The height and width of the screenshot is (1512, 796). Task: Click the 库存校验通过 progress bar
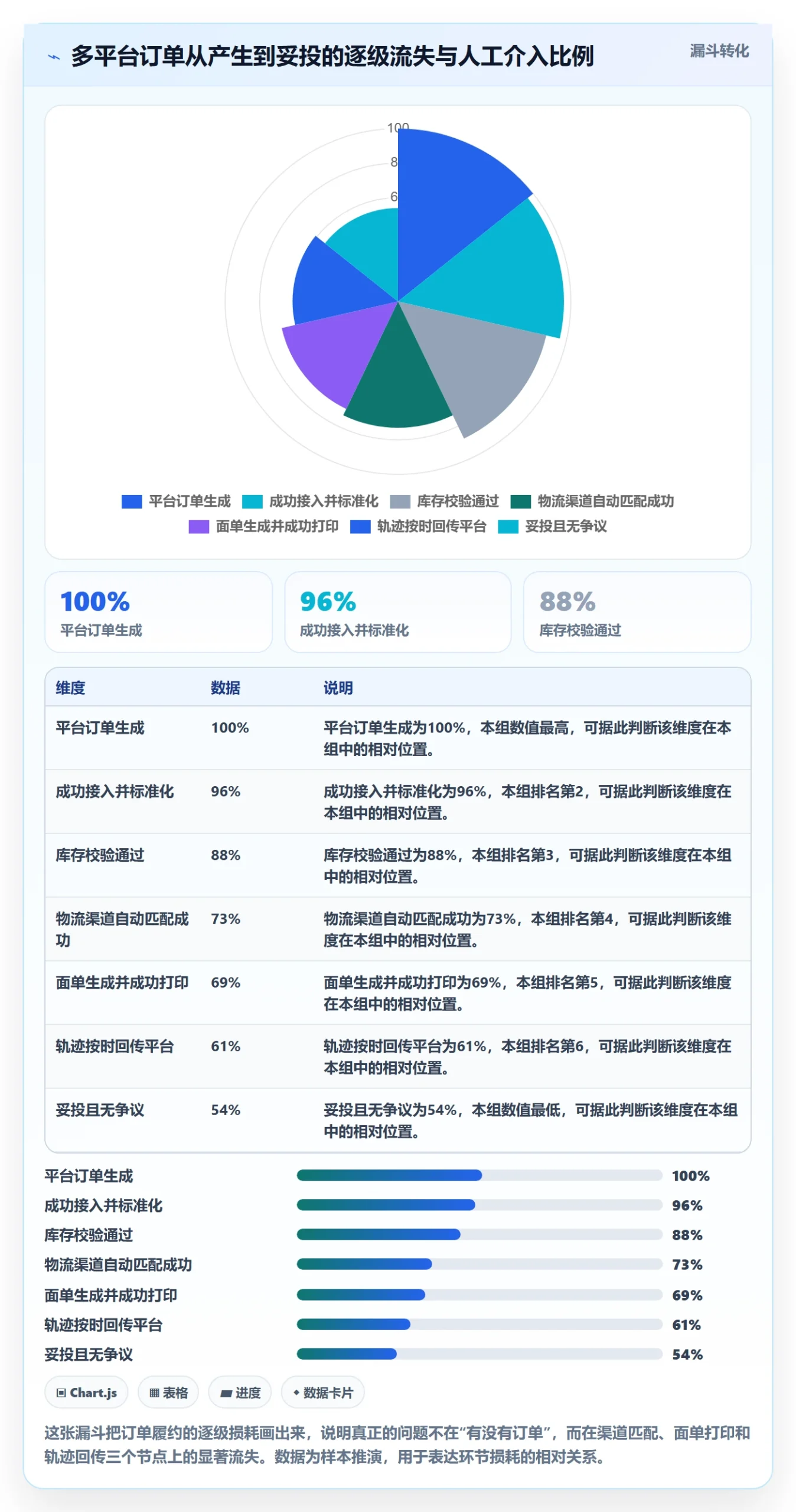479,1234
